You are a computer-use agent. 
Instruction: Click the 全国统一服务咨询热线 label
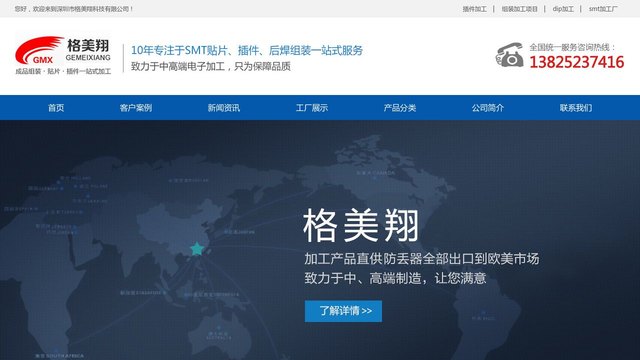coord(572,47)
